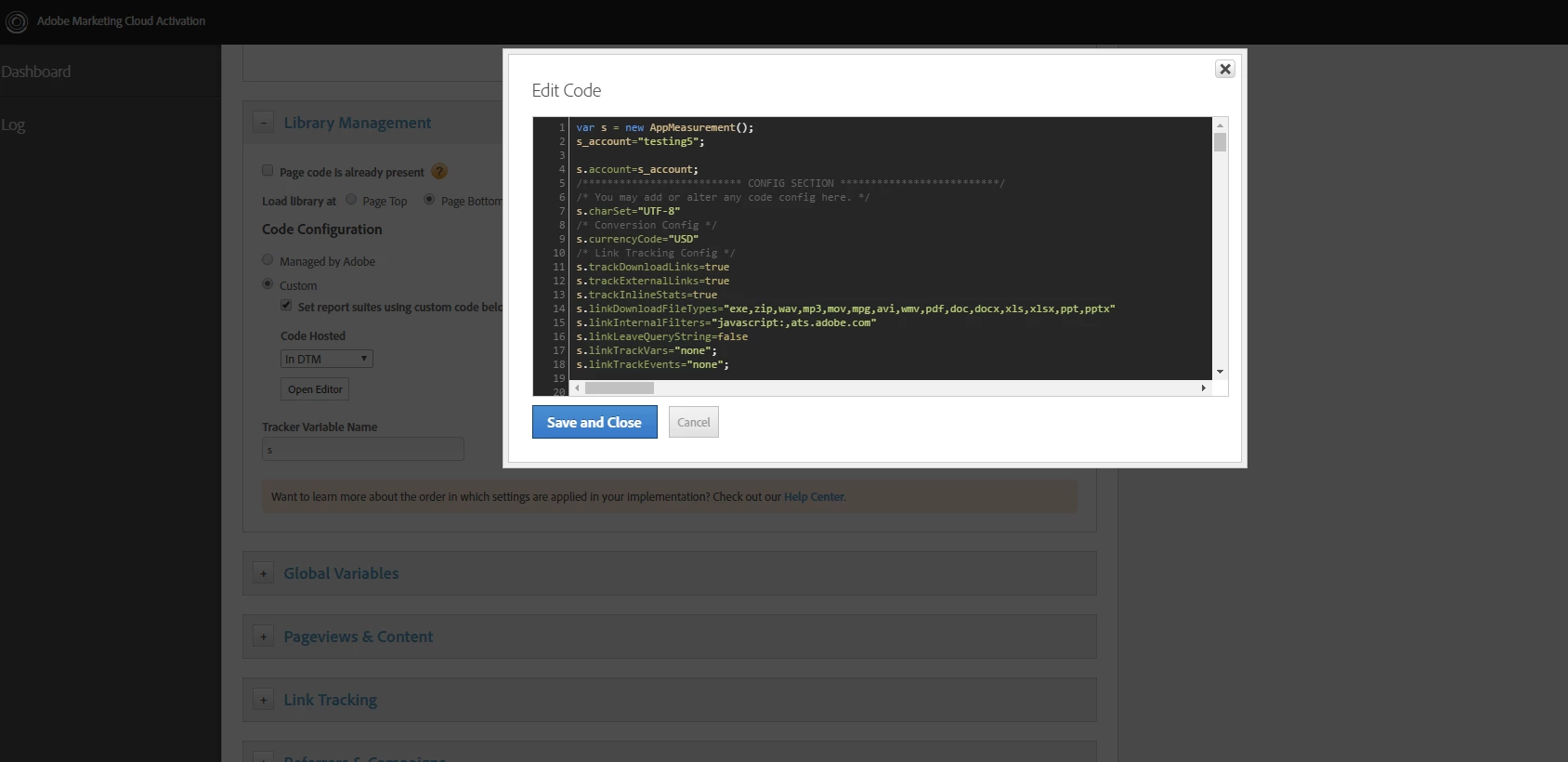Click code line s_account="testing5";
Image resolution: width=1568 pixels, height=762 pixels.
(x=640, y=141)
